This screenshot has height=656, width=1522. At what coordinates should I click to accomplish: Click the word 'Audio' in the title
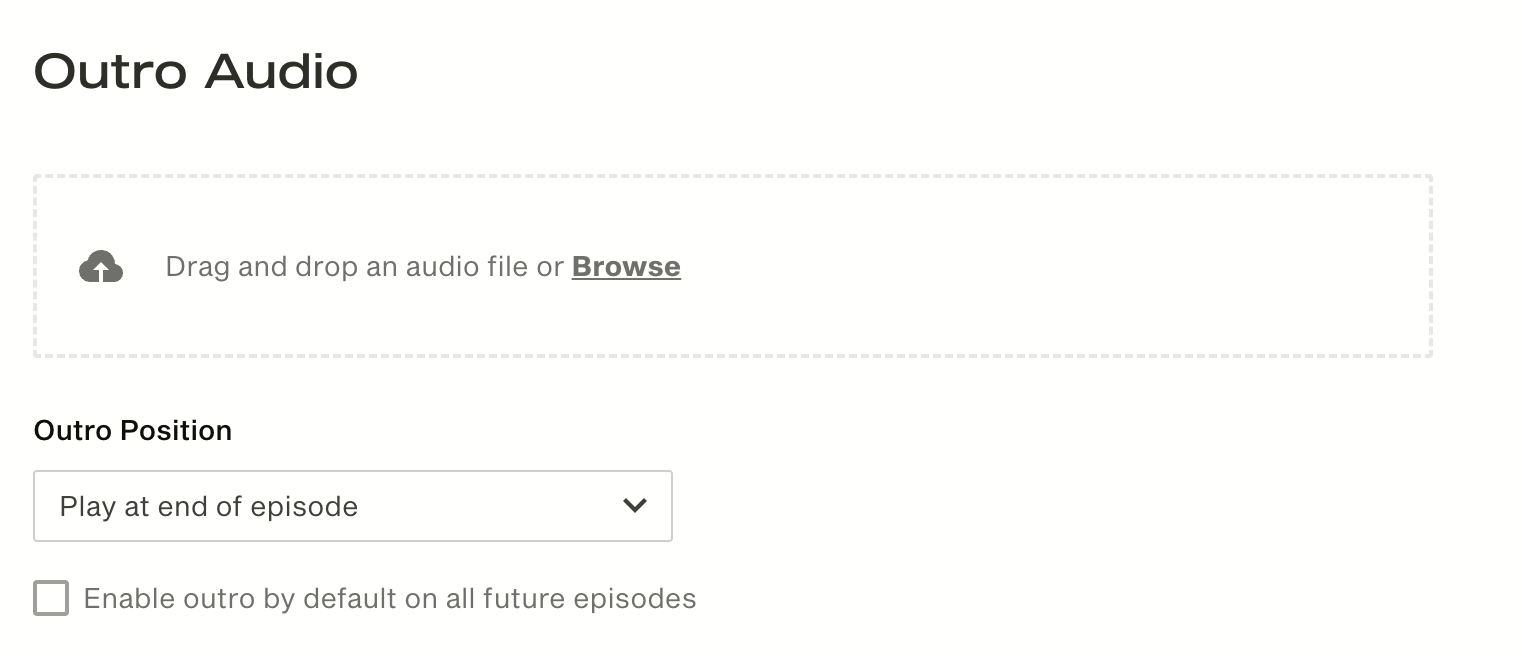(282, 72)
